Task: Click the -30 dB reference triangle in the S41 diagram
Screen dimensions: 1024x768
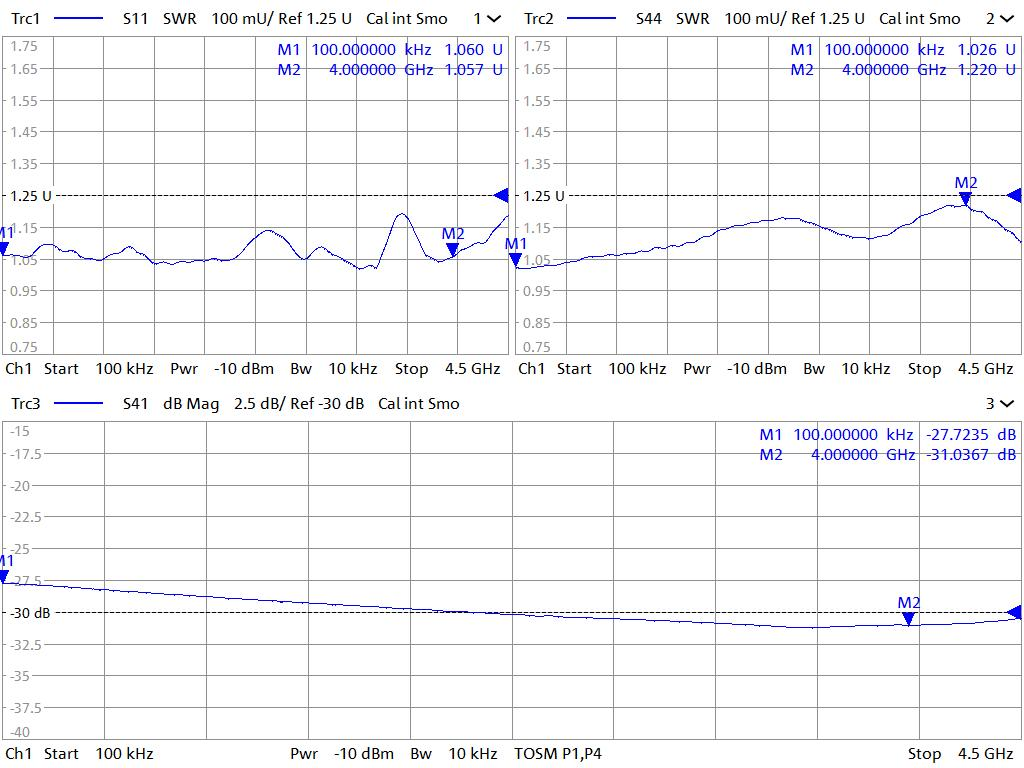Action: point(1014,612)
